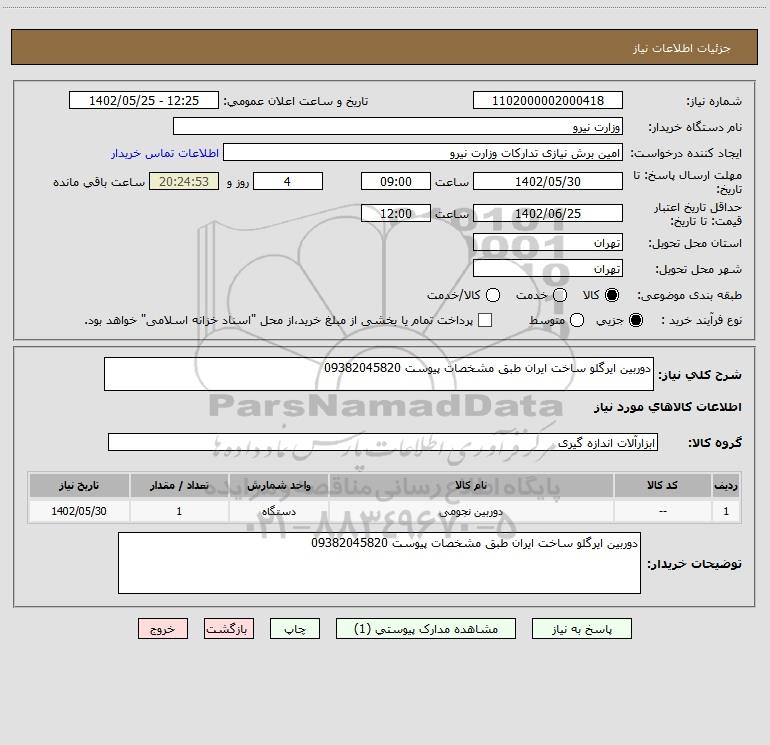
Task: Click the دوربین نجومی item name cell
Action: point(471,511)
